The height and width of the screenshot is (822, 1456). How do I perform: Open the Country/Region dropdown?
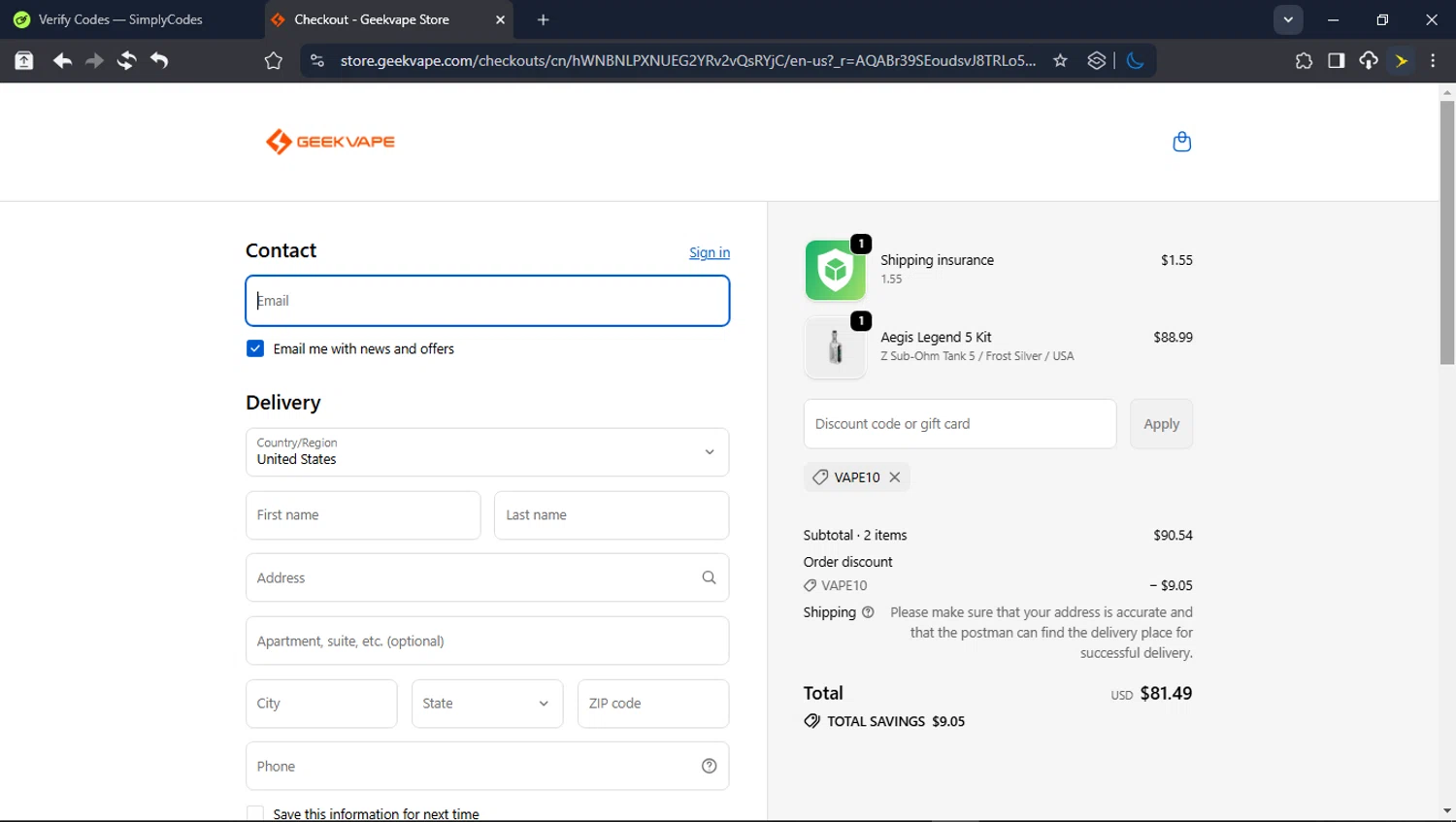(487, 452)
